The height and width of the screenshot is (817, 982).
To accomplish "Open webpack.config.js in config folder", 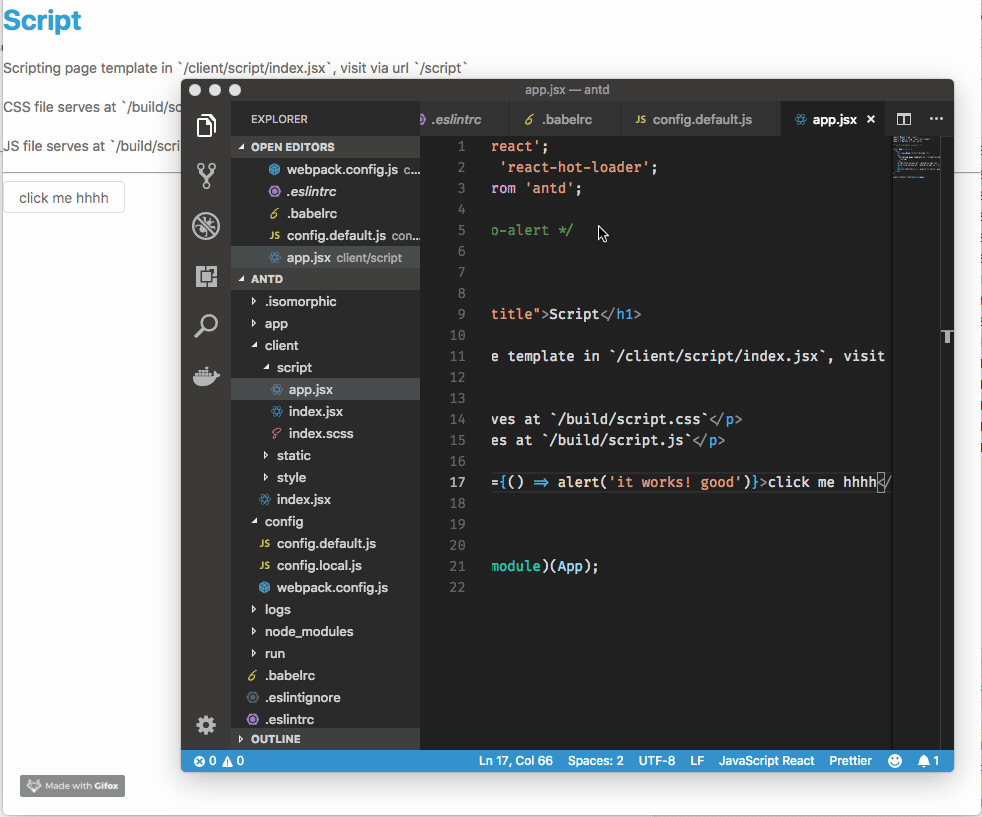I will click(326, 587).
